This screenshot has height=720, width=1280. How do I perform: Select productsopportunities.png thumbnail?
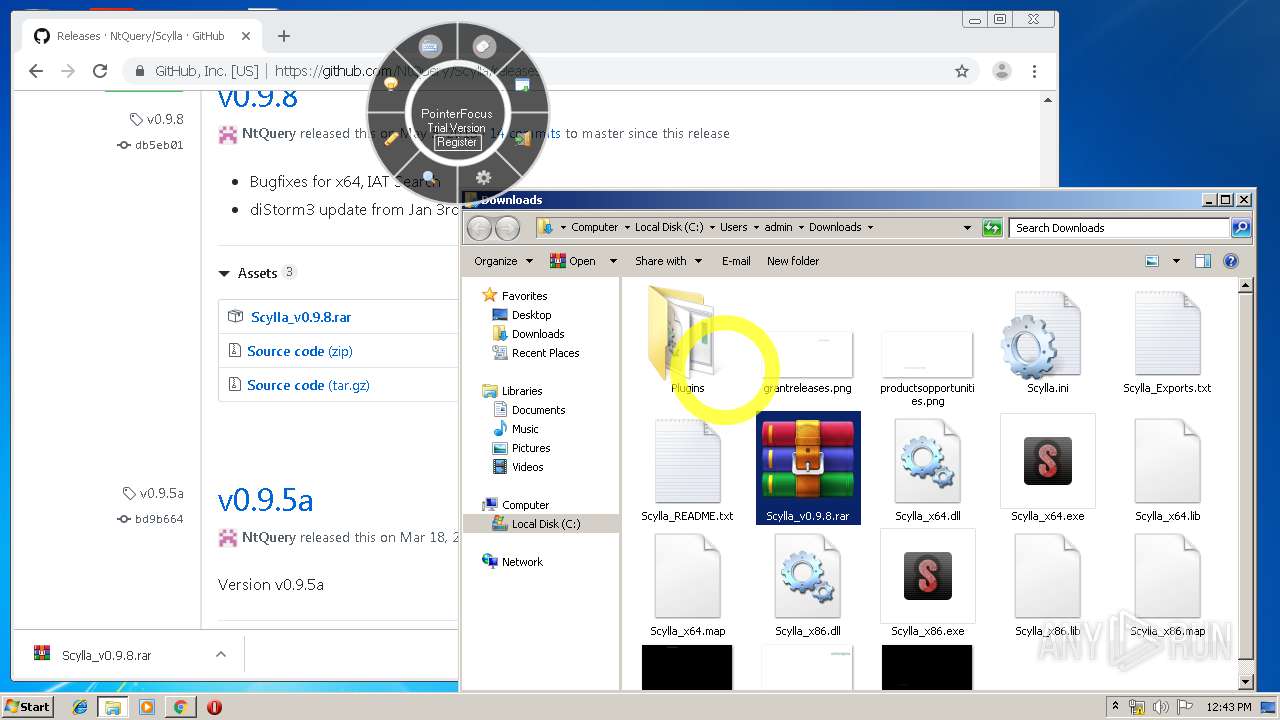[x=927, y=354]
